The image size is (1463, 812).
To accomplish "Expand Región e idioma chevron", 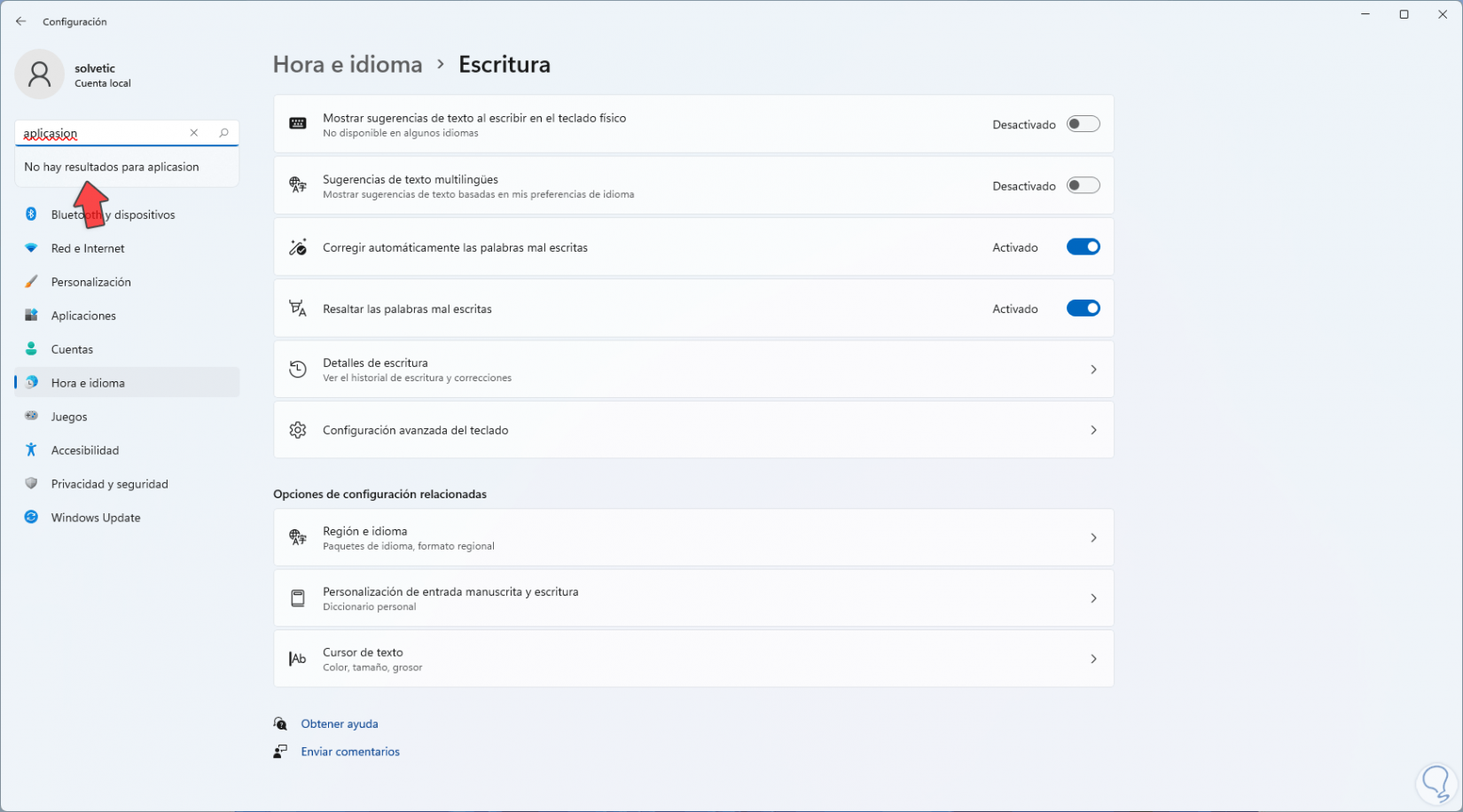I will [1093, 538].
